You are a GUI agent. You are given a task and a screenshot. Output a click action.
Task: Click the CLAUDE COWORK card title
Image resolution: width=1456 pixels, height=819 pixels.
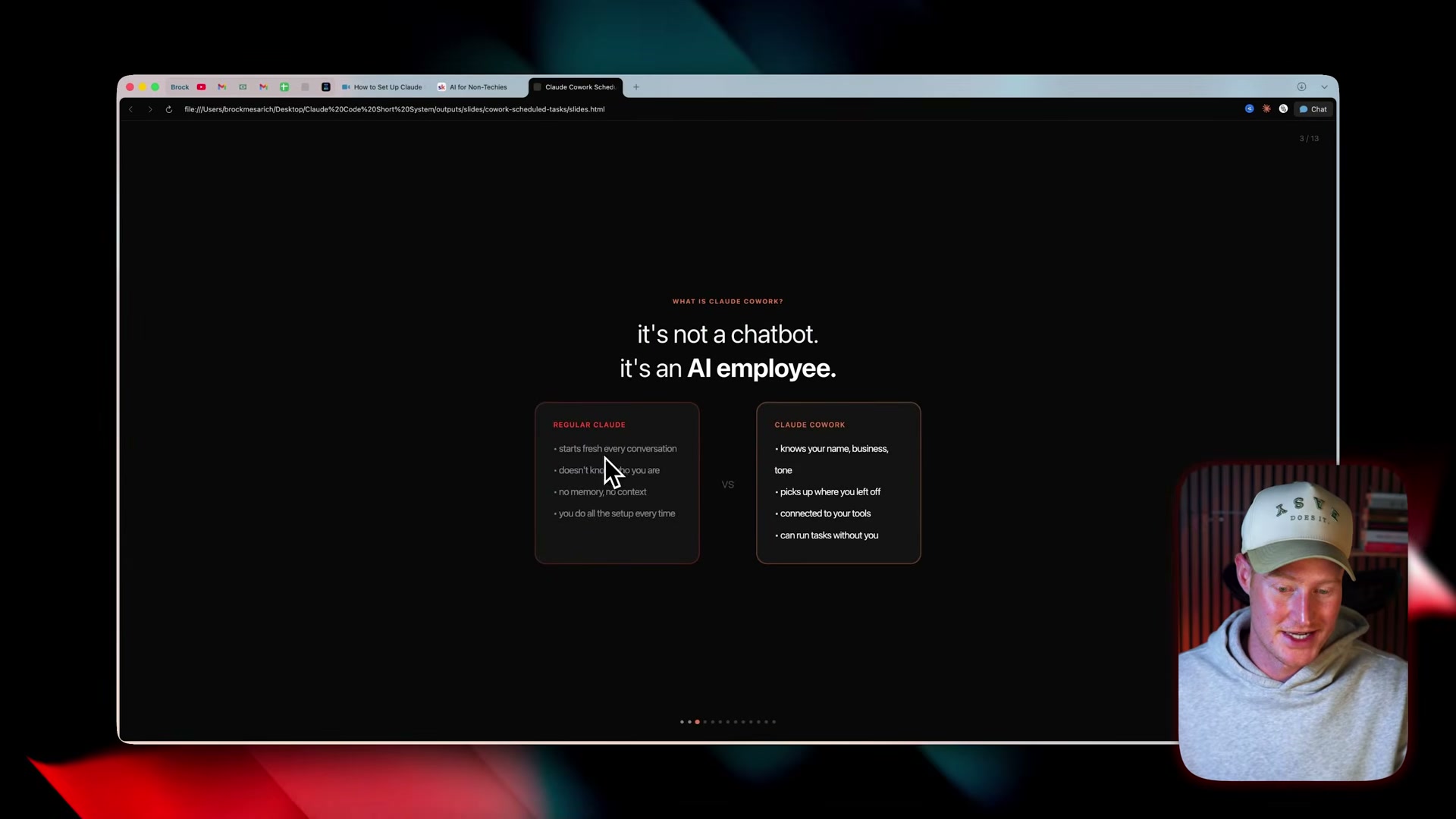point(809,425)
